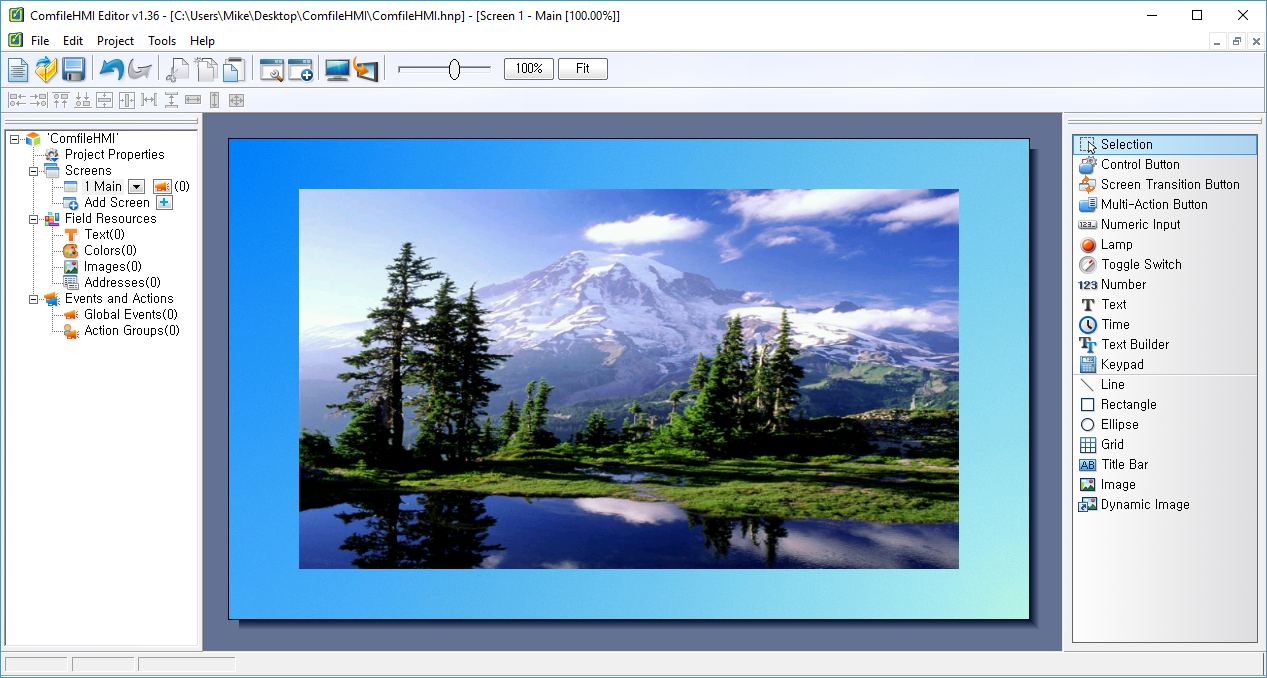Viewport: 1267px width, 678px height.
Task: Click the Open Project folder icon
Action: pos(46,69)
